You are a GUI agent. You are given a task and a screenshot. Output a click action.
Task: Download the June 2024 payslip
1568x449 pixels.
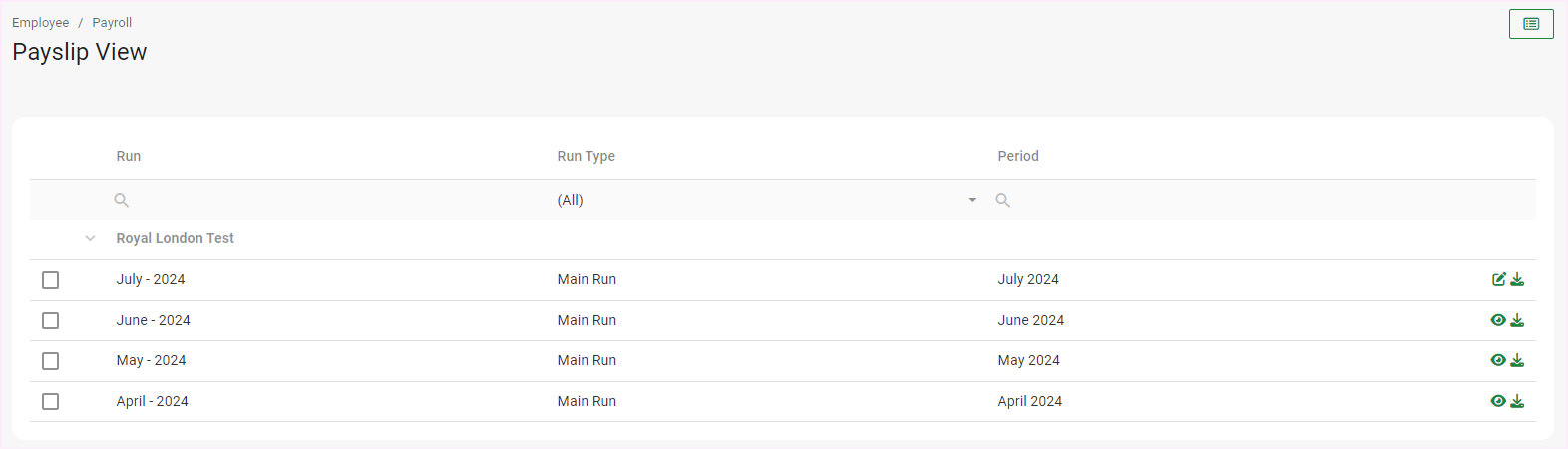1517,320
